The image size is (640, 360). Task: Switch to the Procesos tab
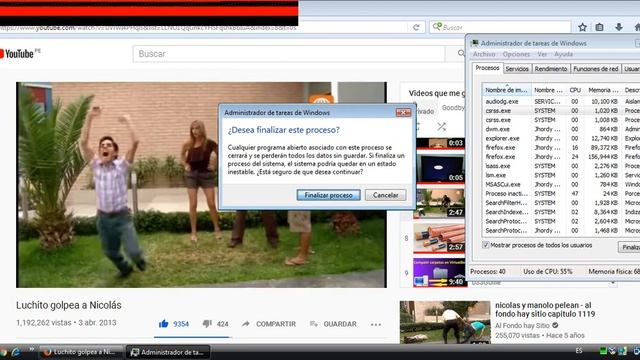(487, 68)
